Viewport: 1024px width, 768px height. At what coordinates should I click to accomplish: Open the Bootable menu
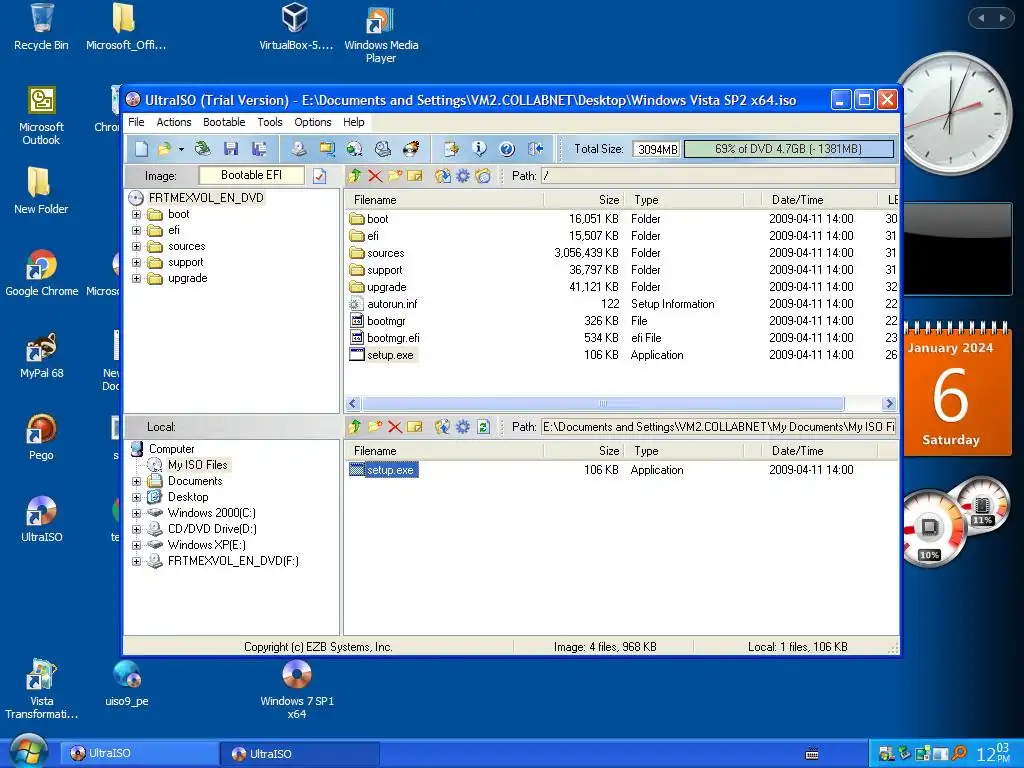tap(224, 122)
